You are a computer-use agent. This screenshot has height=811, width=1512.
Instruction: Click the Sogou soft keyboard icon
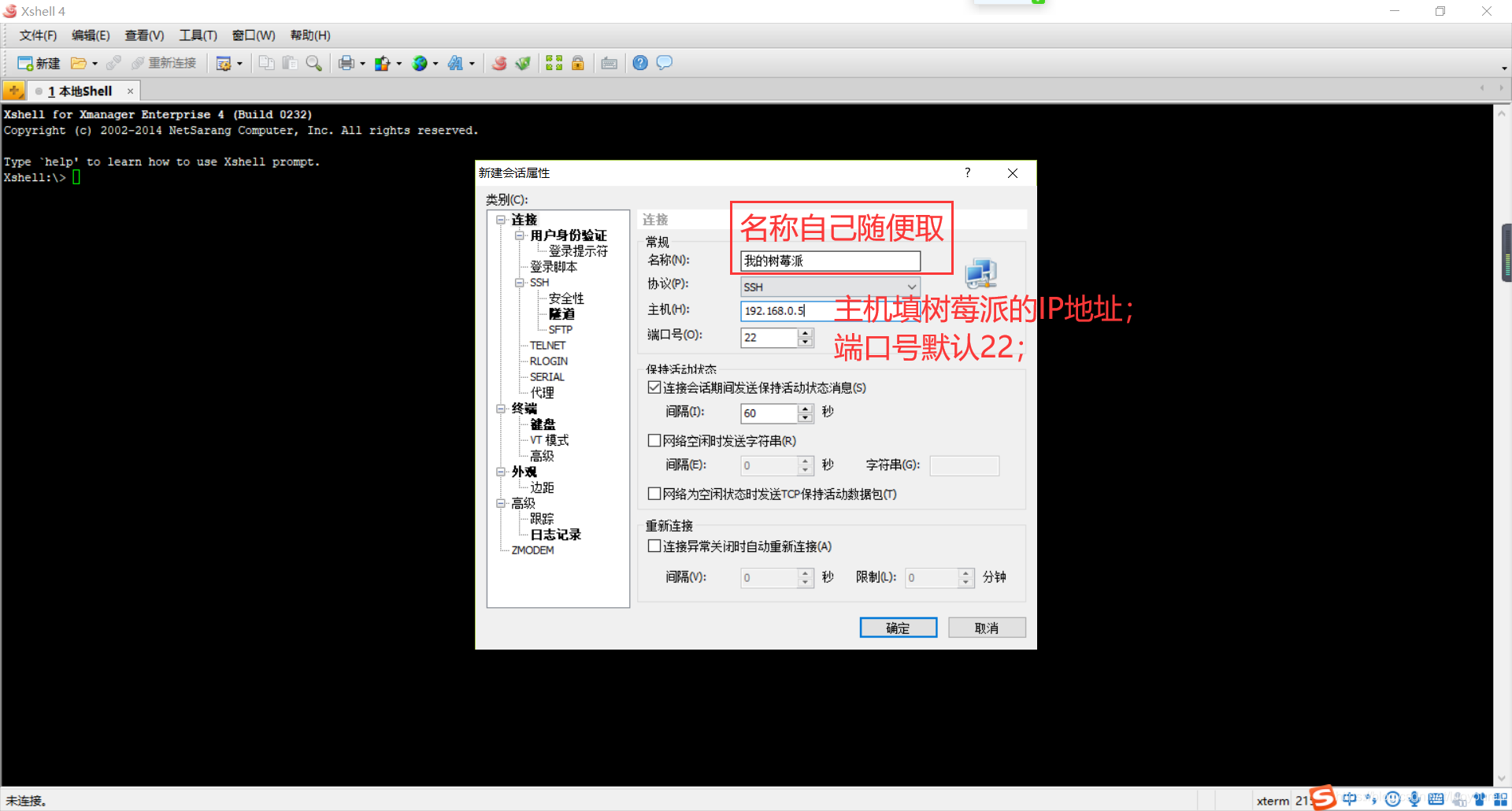(x=1436, y=799)
